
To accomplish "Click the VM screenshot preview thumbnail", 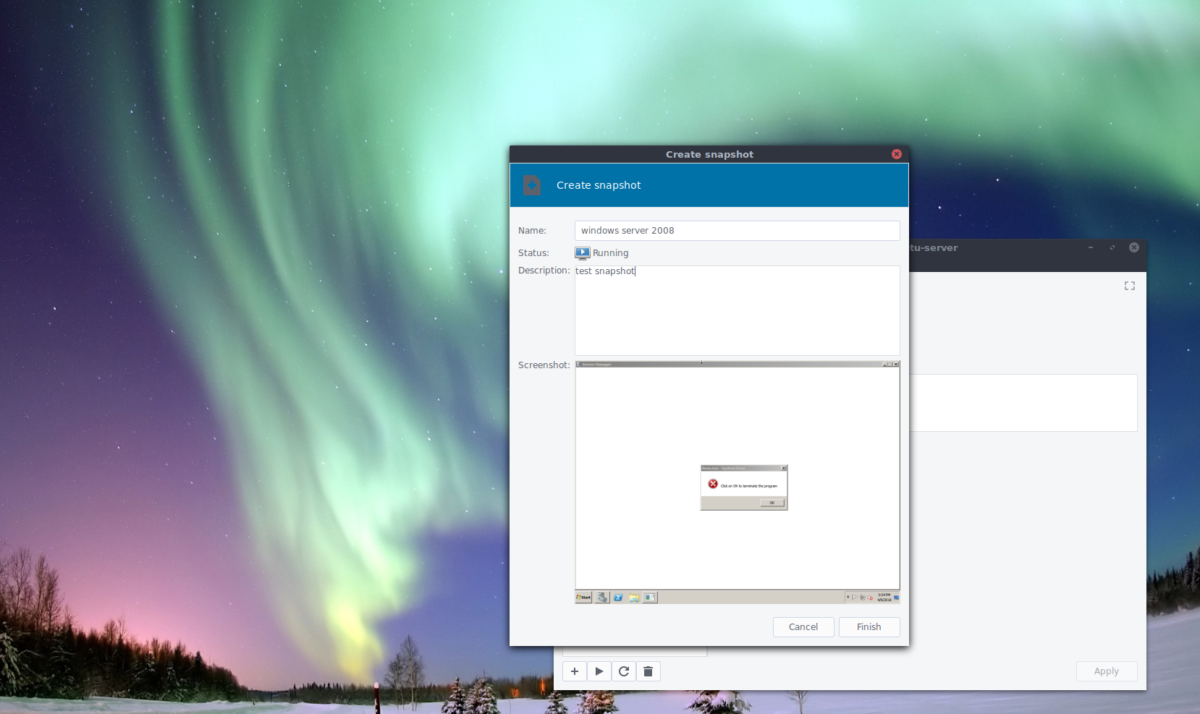I will point(737,482).
